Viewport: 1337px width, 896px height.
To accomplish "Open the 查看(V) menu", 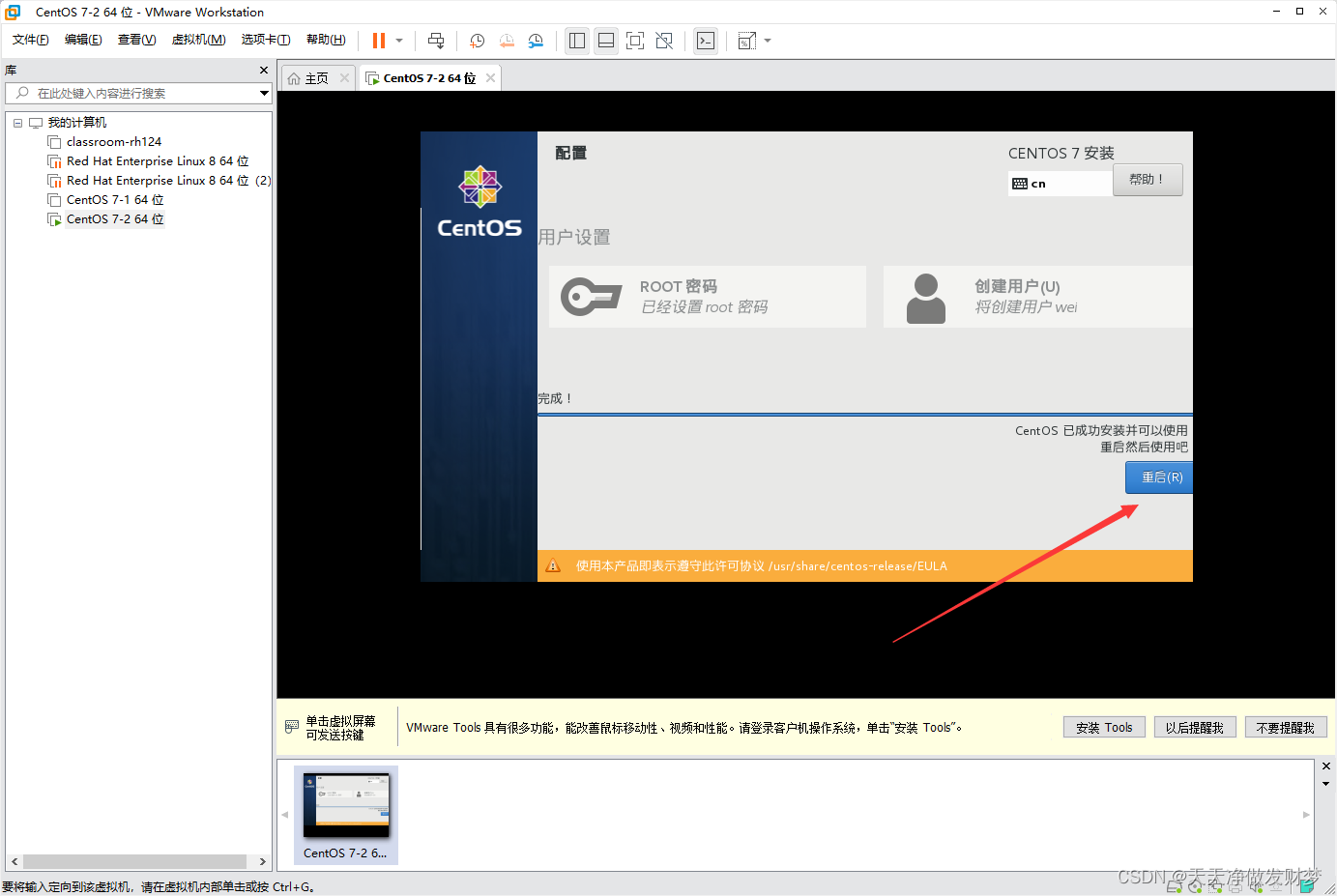I will pos(136,40).
